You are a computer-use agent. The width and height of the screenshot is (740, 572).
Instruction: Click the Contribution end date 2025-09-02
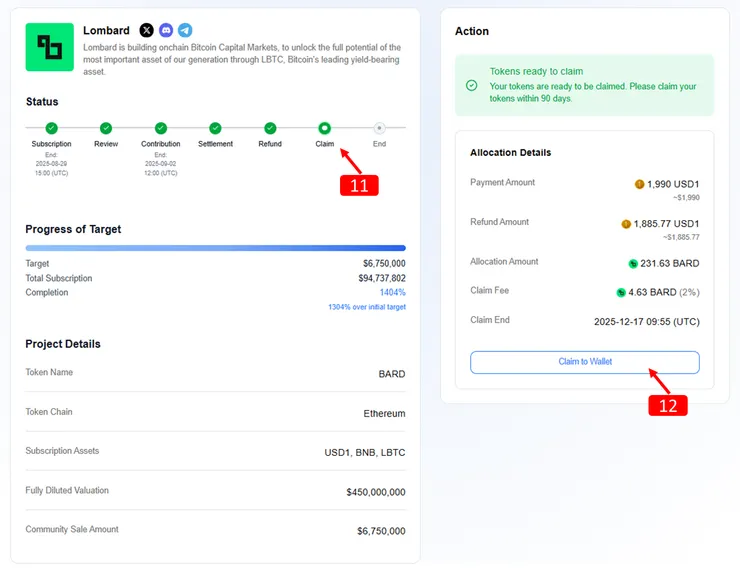(160, 164)
